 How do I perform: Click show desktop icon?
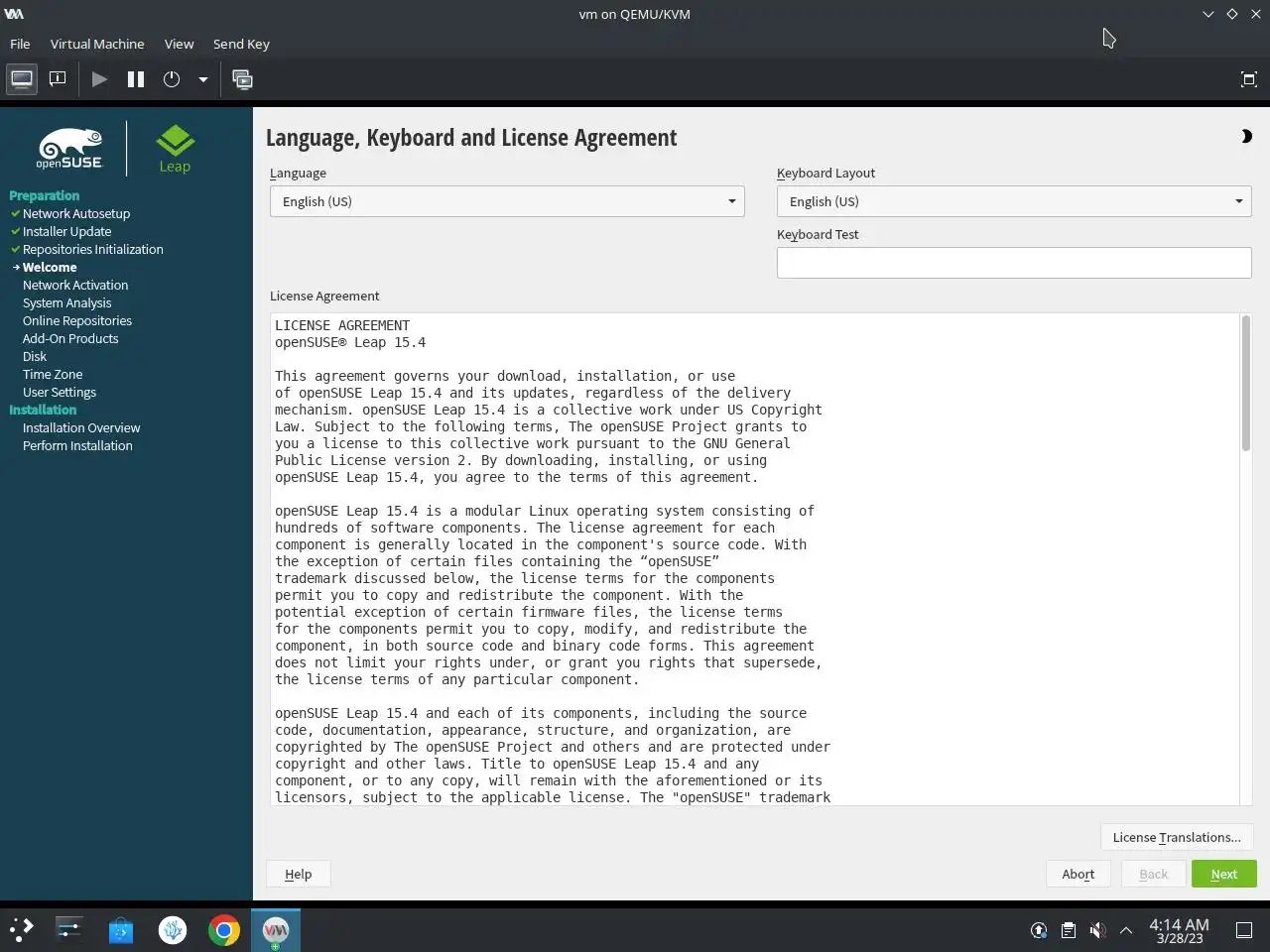1244,930
